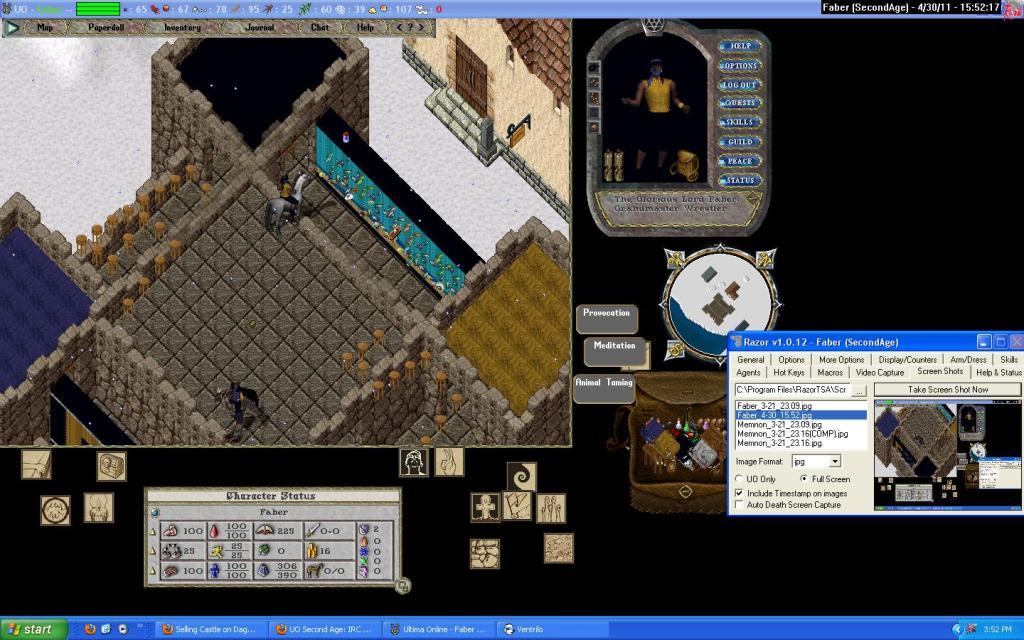Switch to the Macros tab

pyautogui.click(x=830, y=373)
